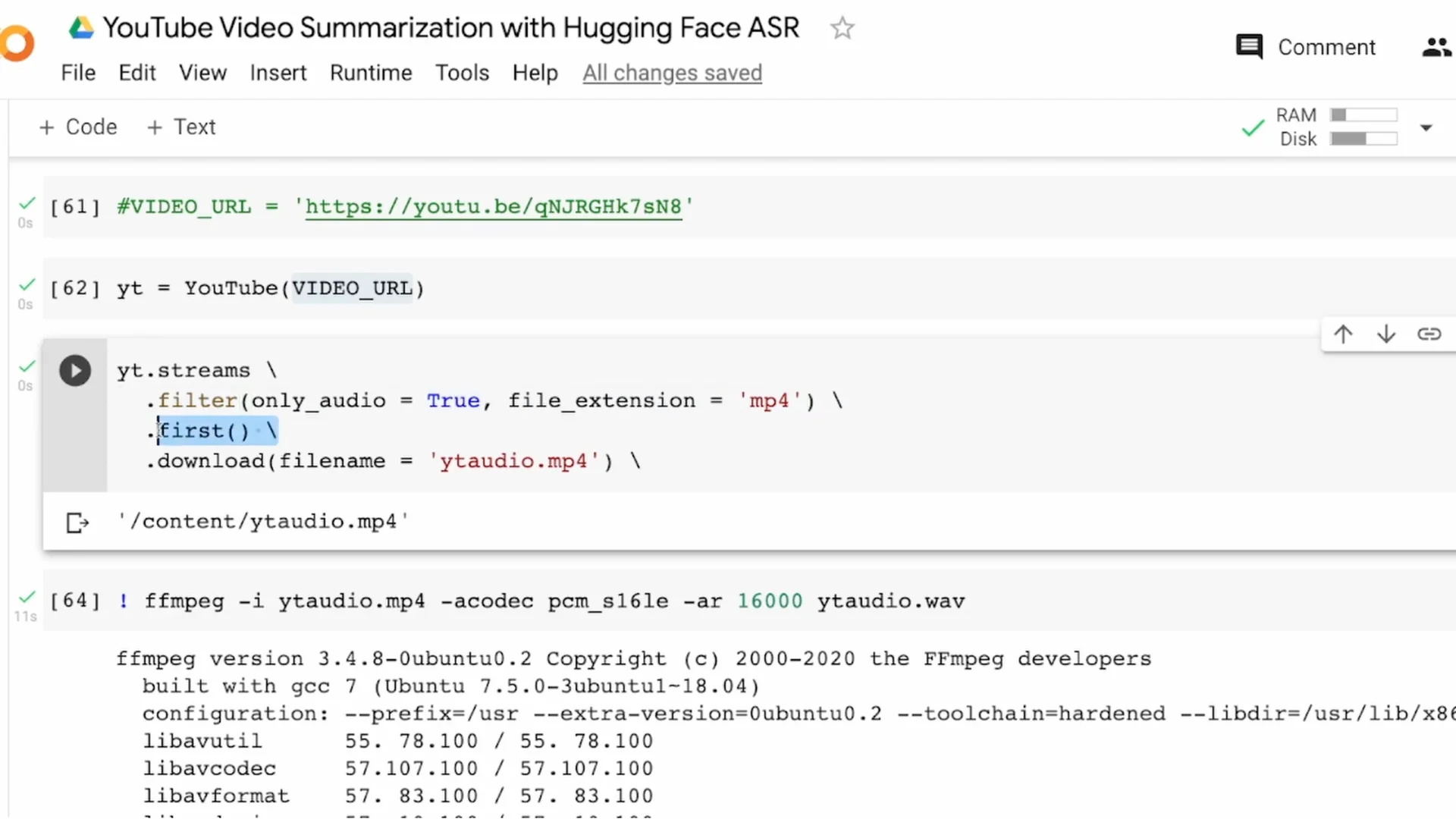1456x819 pixels.
Task: Add a new Text cell
Action: (x=180, y=127)
